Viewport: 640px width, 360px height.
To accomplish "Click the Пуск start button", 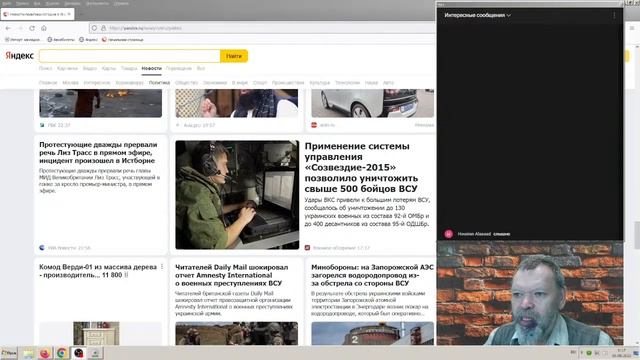I will pos(9,353).
